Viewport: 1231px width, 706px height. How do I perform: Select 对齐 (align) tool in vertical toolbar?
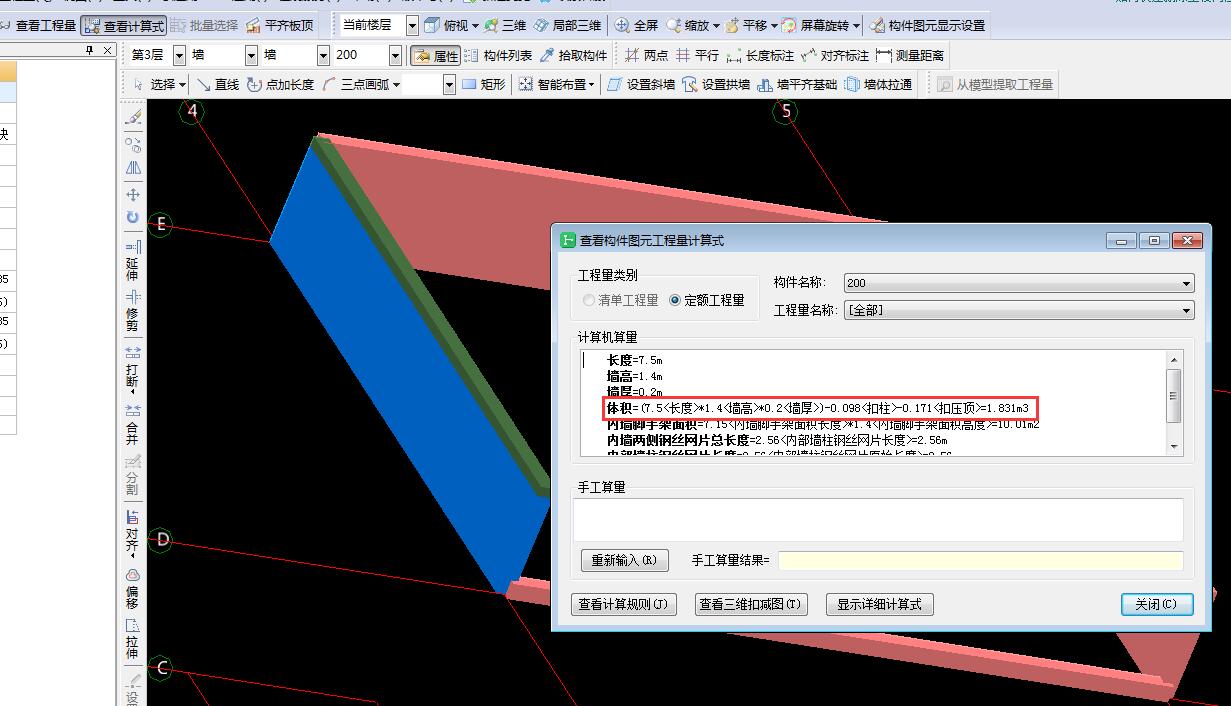[x=133, y=532]
